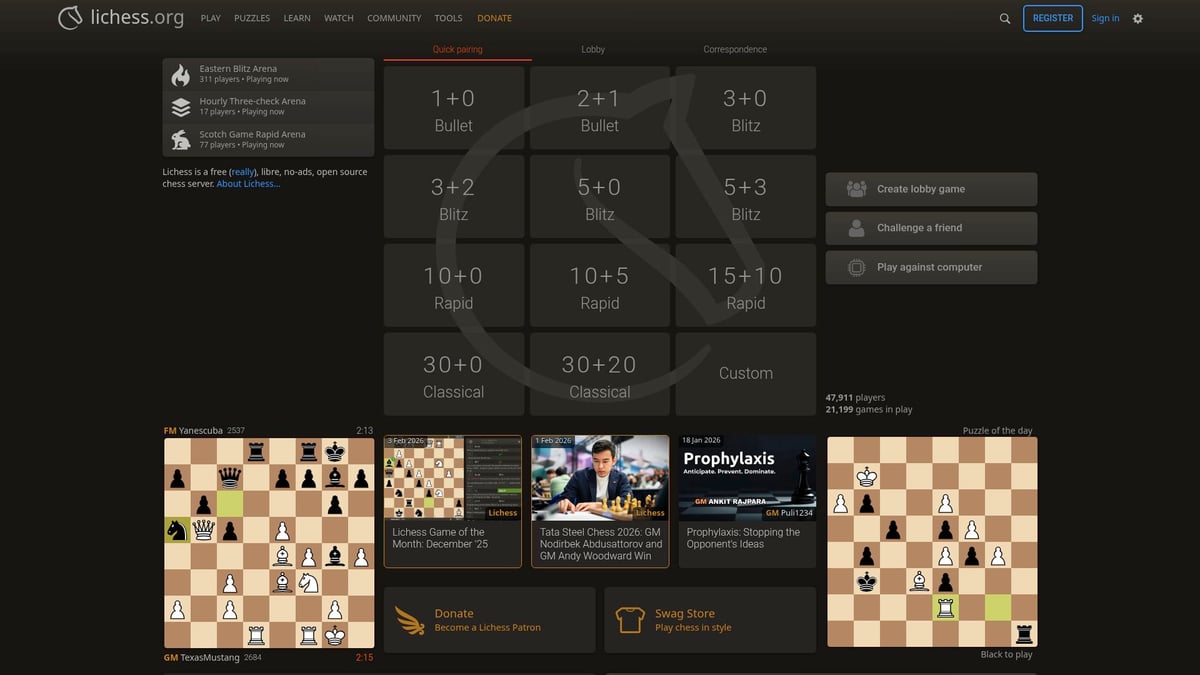Open the Puzzle of the day board
This screenshot has height=675, width=1200.
(931, 541)
